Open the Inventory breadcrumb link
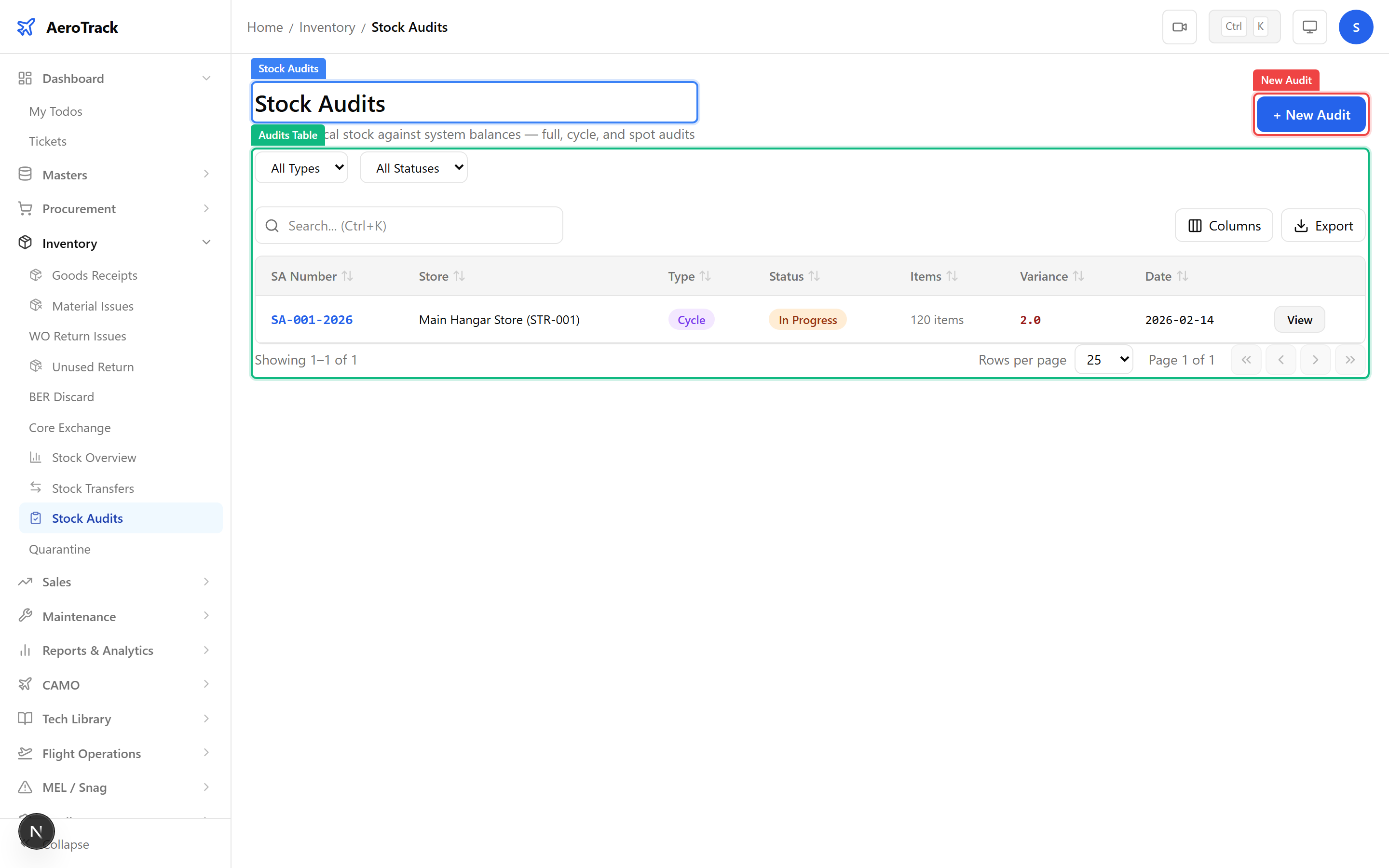This screenshot has height=868, width=1389. point(327,27)
